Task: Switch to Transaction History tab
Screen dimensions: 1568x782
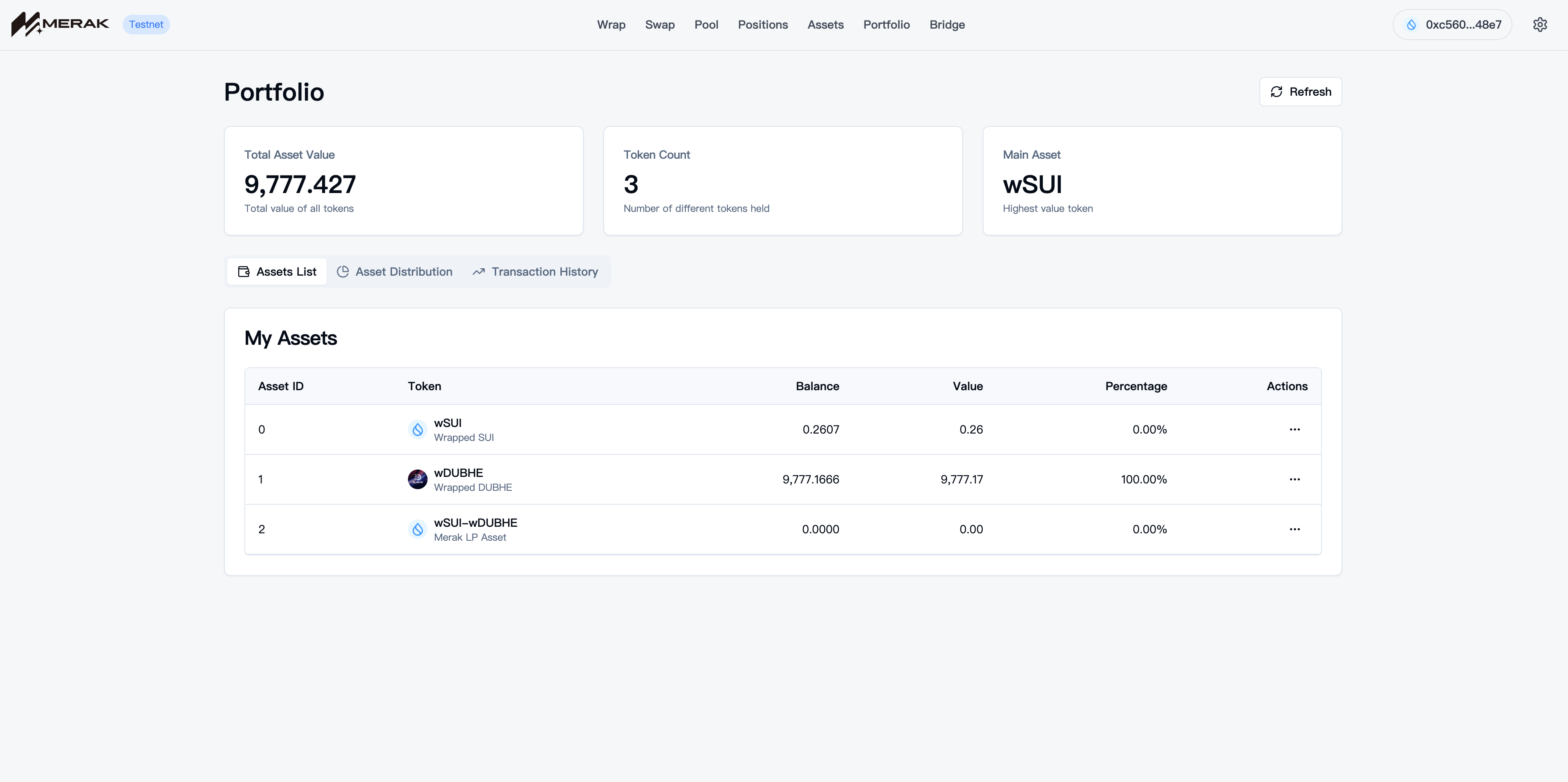Action: coord(535,272)
